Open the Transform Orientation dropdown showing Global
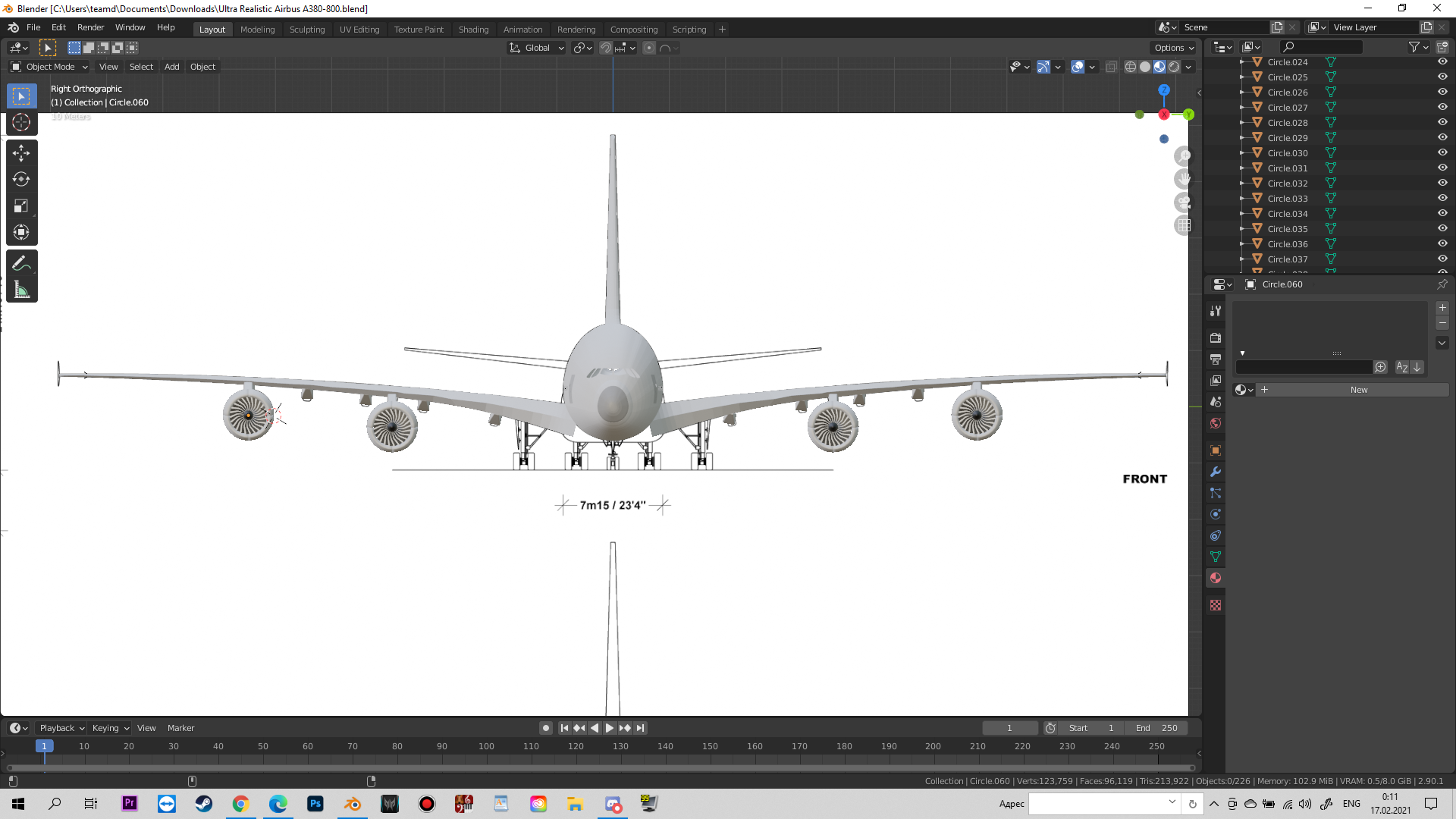This screenshot has width=1456, height=819. pyautogui.click(x=536, y=47)
